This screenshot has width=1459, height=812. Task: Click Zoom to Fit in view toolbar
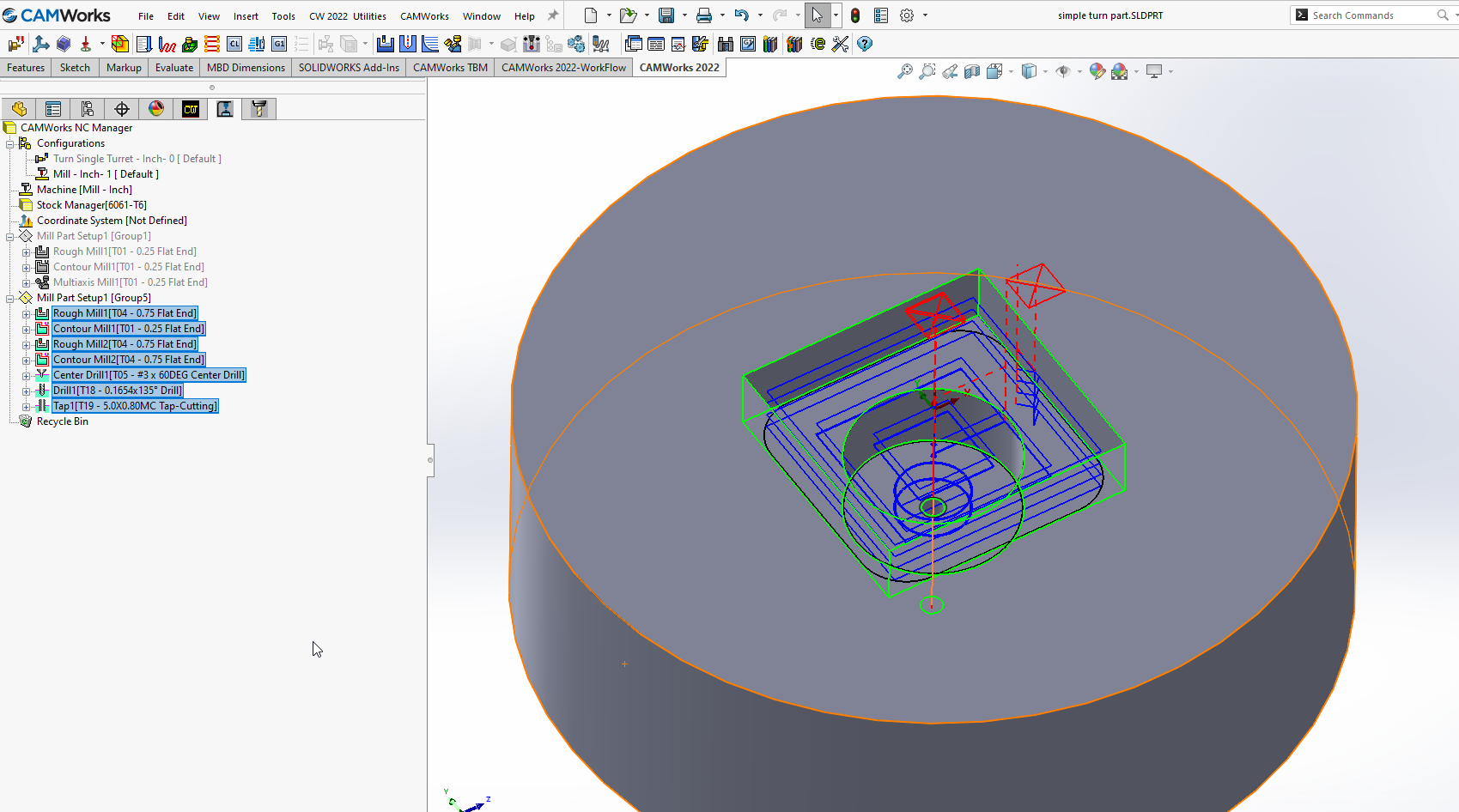pyautogui.click(x=905, y=71)
